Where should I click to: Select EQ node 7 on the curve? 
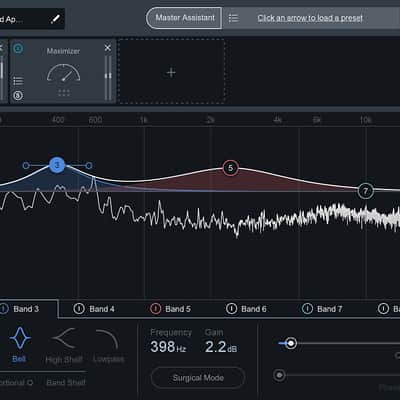pos(365,191)
